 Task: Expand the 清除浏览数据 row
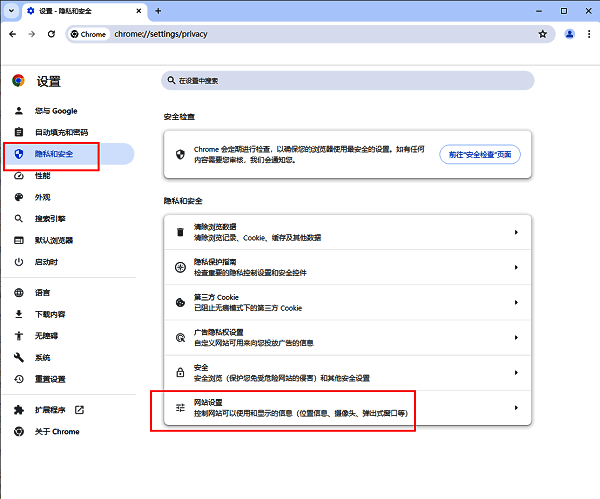pyautogui.click(x=347, y=232)
